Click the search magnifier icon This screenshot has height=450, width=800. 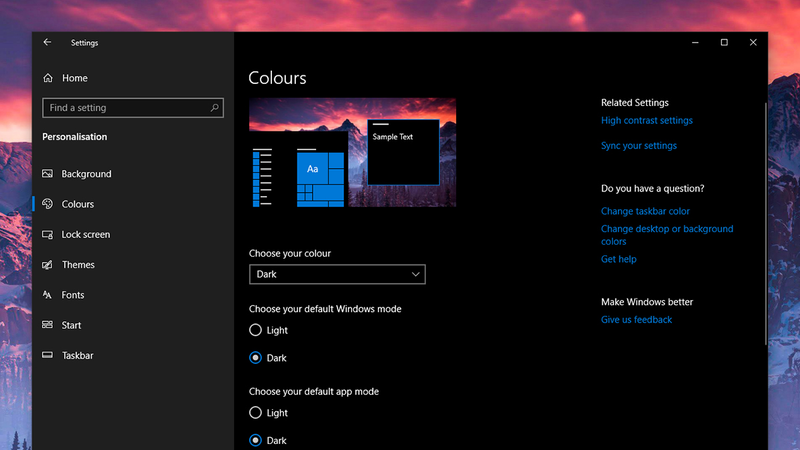tap(214, 108)
